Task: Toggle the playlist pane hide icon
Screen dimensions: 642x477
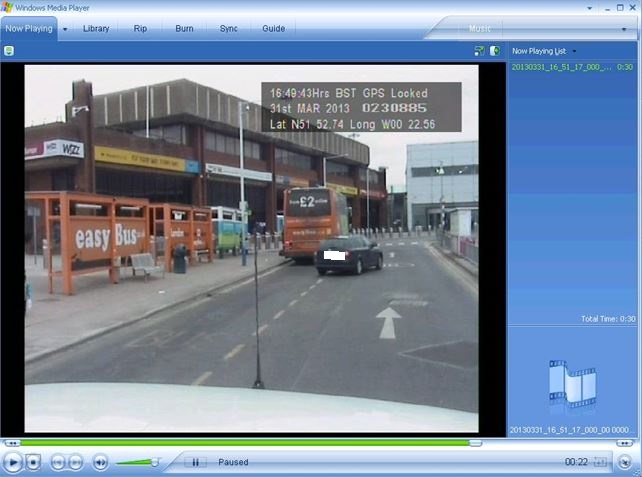Action: (x=495, y=51)
